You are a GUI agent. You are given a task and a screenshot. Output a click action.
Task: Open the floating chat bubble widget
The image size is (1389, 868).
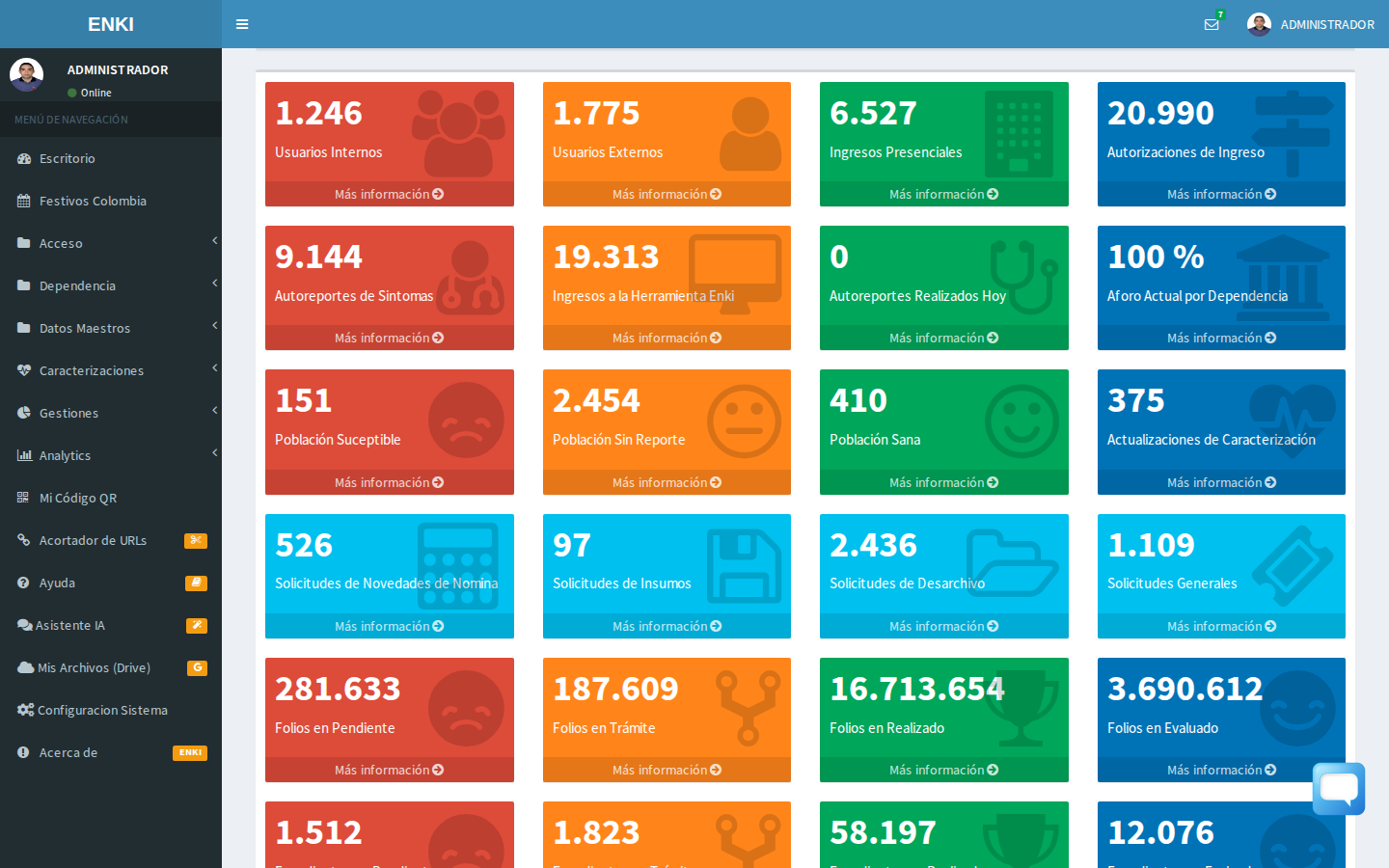coord(1339,789)
